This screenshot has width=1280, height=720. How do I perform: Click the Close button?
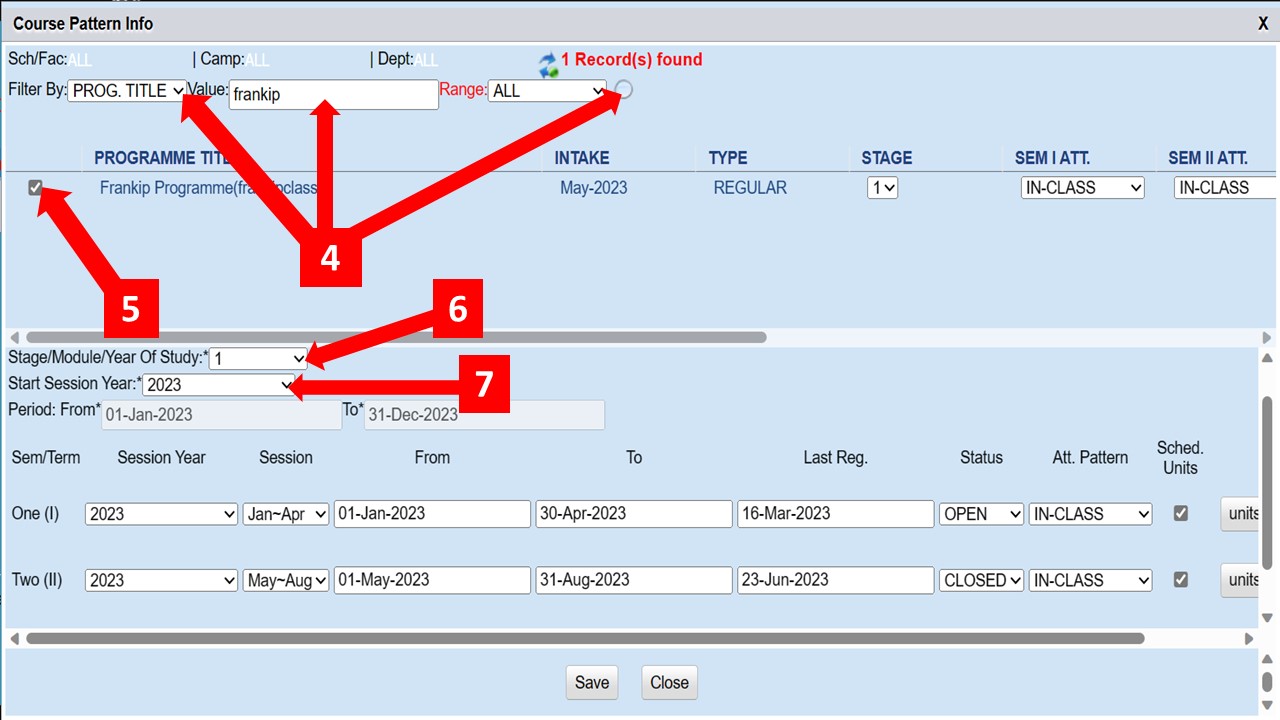(x=669, y=683)
